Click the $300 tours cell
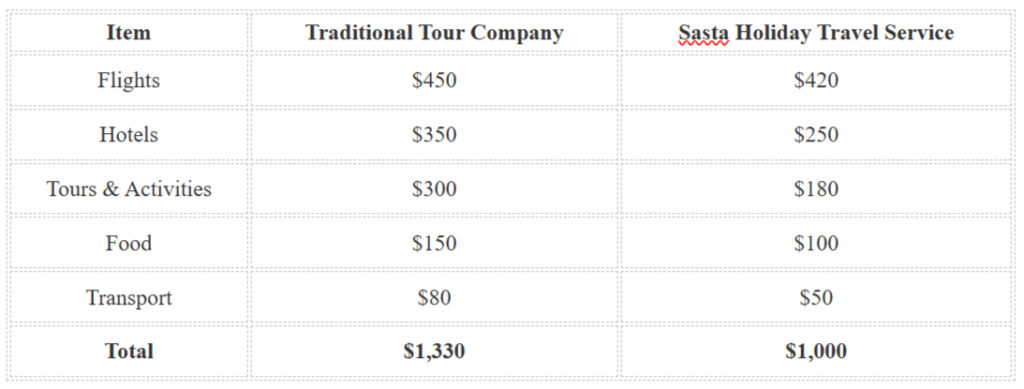The height and width of the screenshot is (389, 1024). pos(434,189)
